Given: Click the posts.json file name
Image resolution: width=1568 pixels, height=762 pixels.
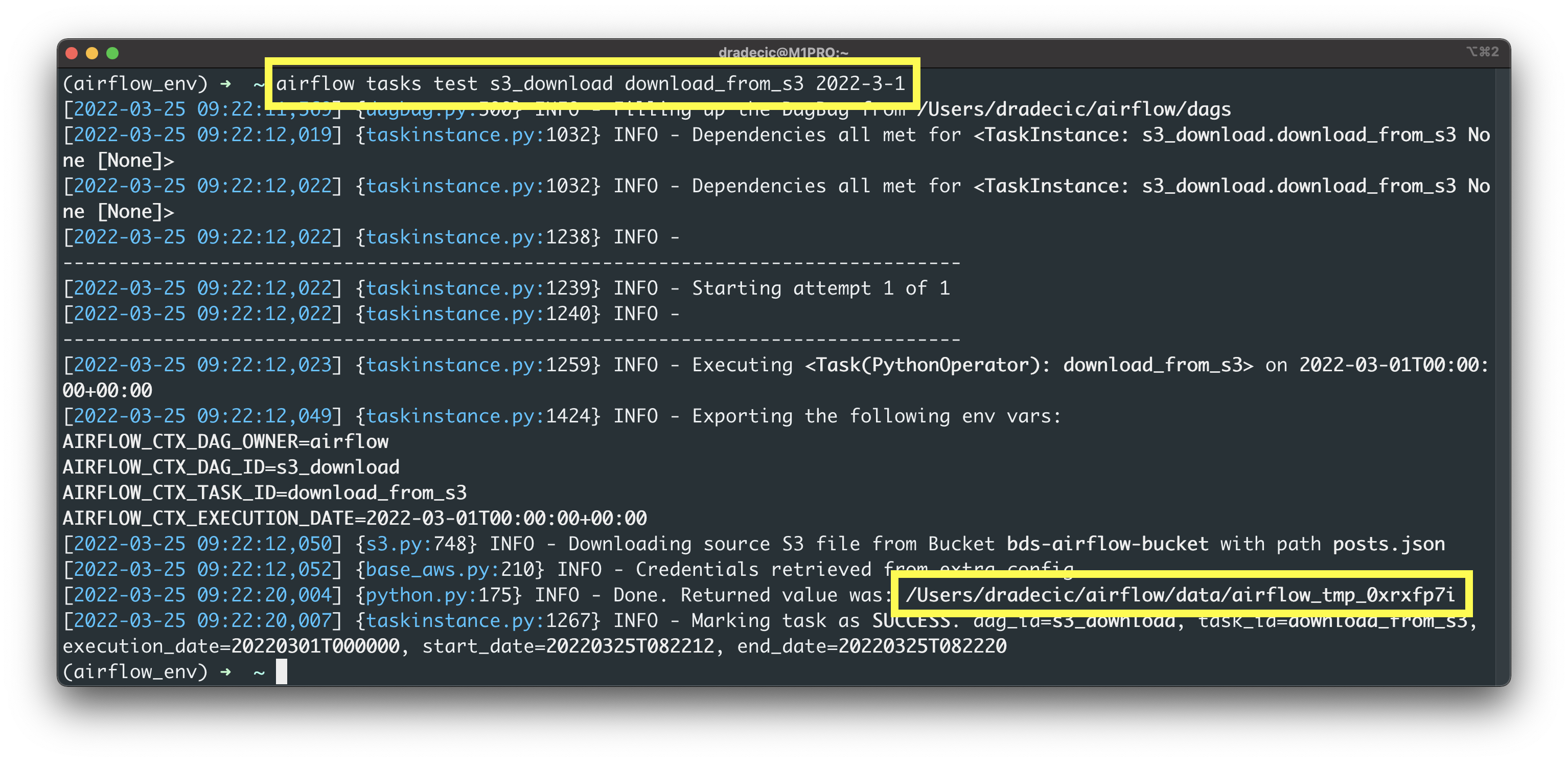Looking at the screenshot, I should (x=1389, y=543).
